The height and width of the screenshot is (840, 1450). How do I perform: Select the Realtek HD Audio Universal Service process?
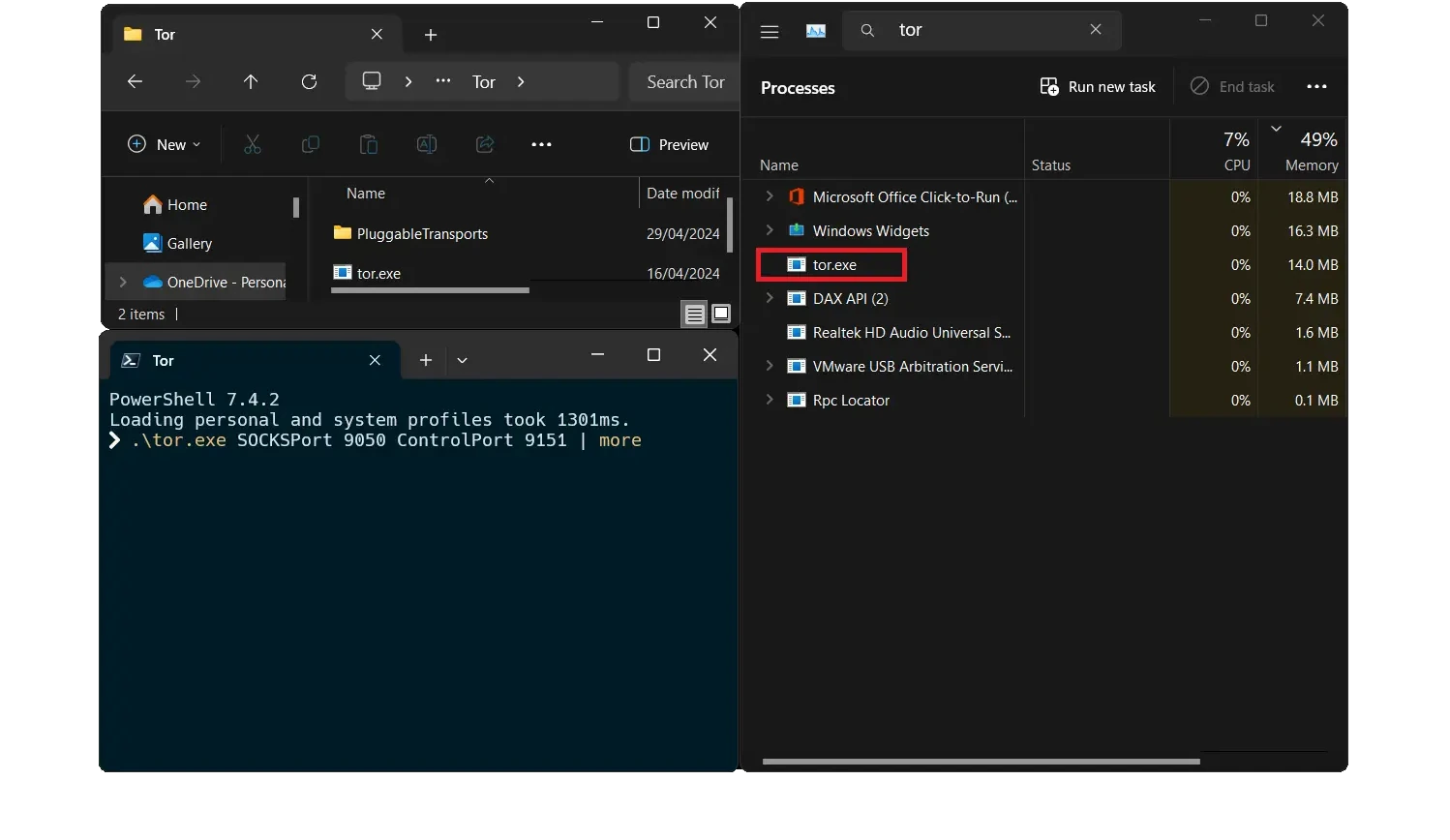tap(912, 332)
